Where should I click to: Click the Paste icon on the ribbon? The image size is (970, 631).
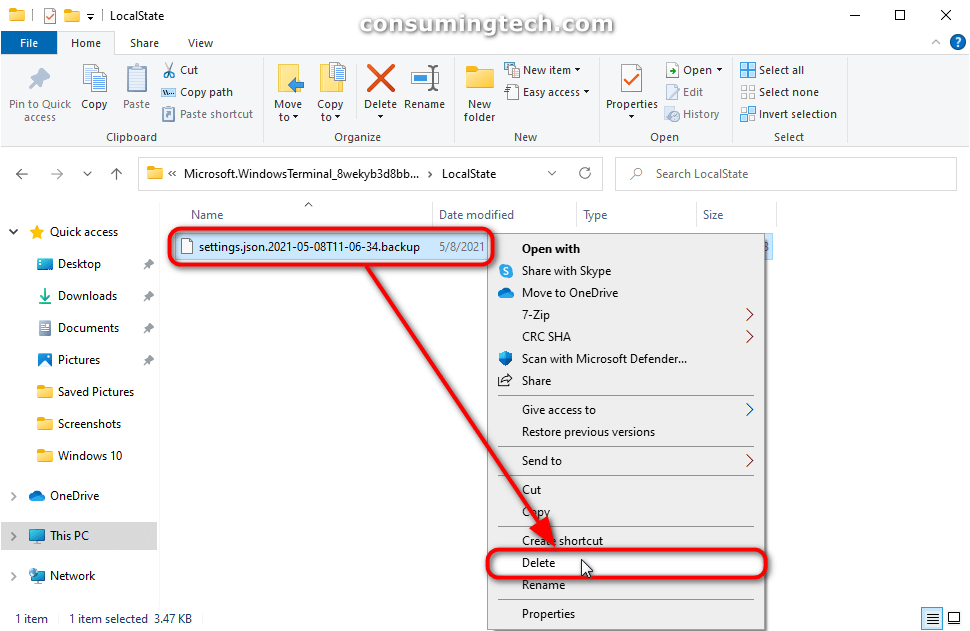pos(135,90)
